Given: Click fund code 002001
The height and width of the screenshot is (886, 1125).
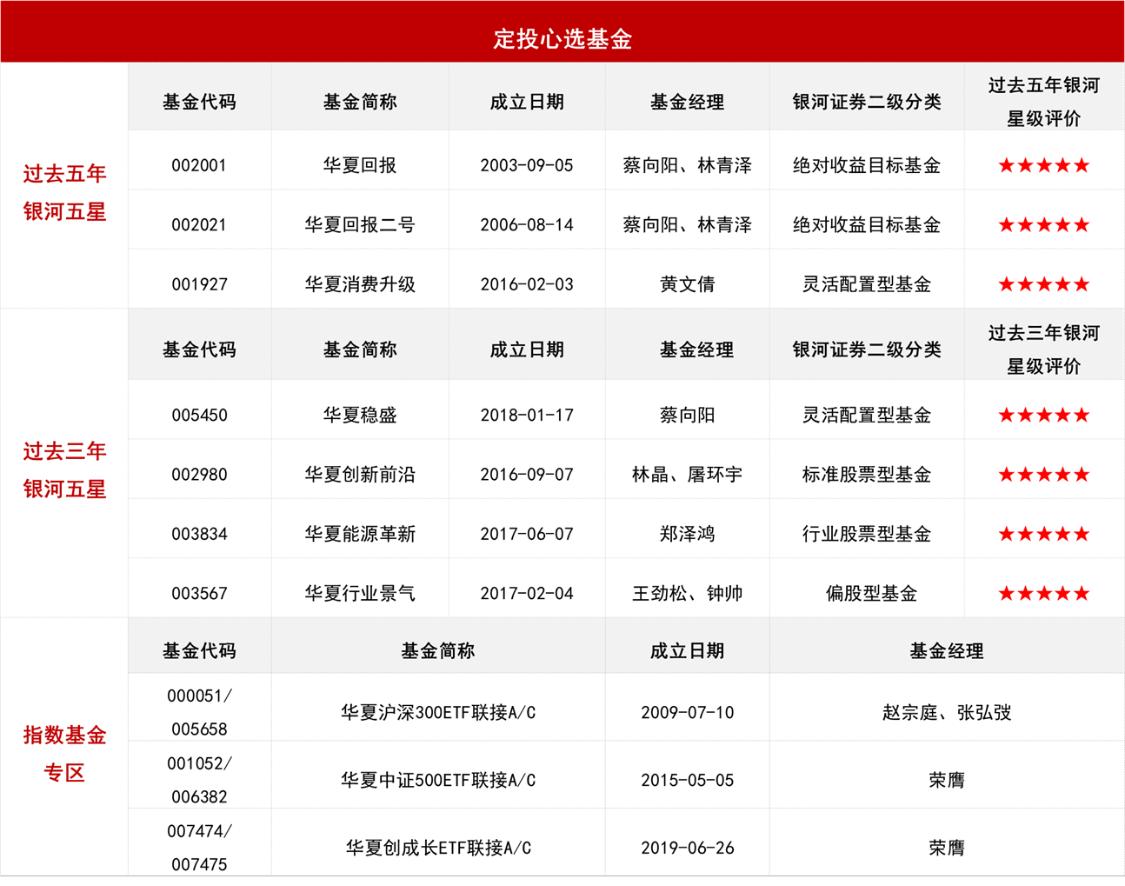Looking at the screenshot, I should coord(198,163).
